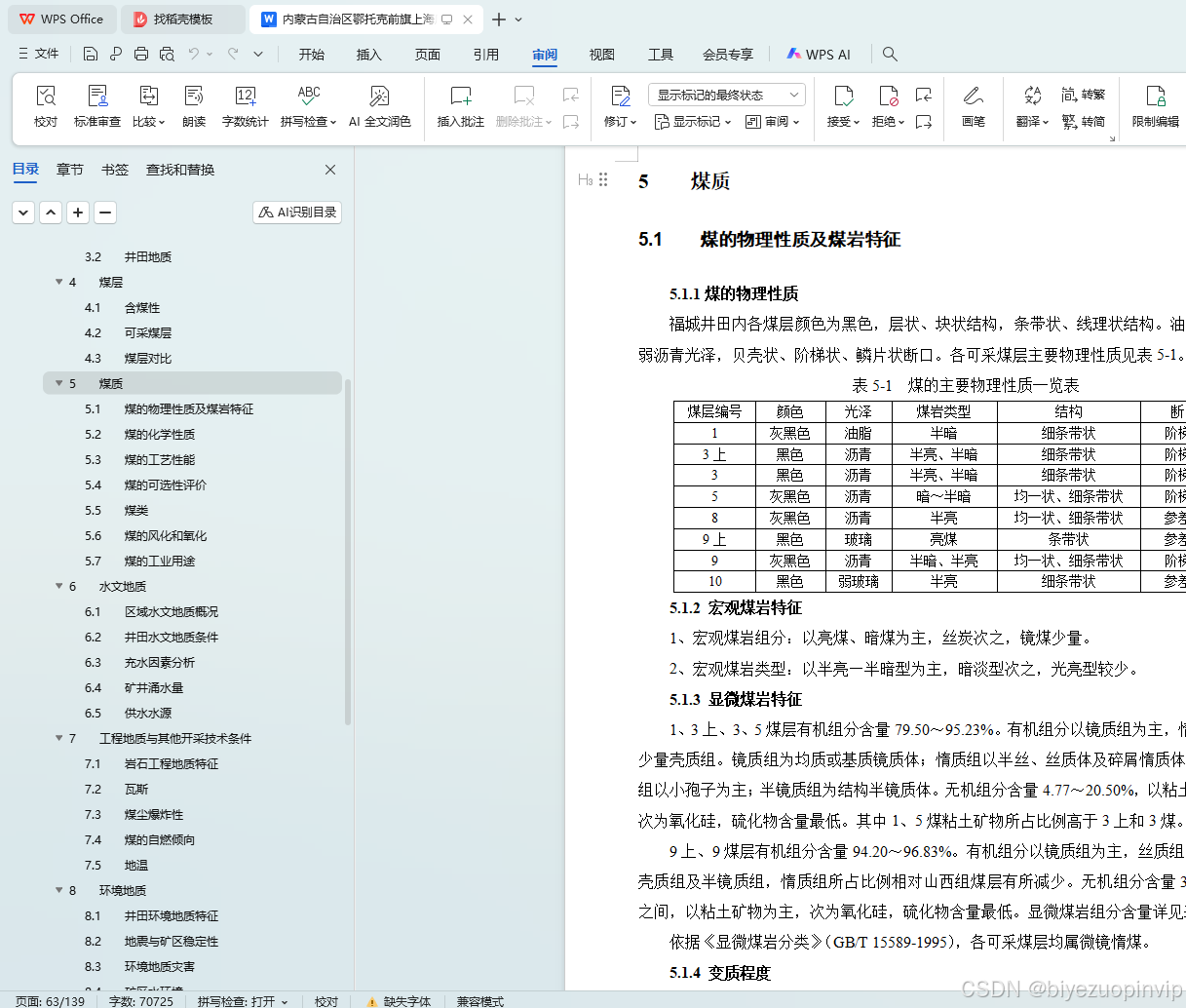
Task: Open the 会员专享 tab
Action: point(728,55)
